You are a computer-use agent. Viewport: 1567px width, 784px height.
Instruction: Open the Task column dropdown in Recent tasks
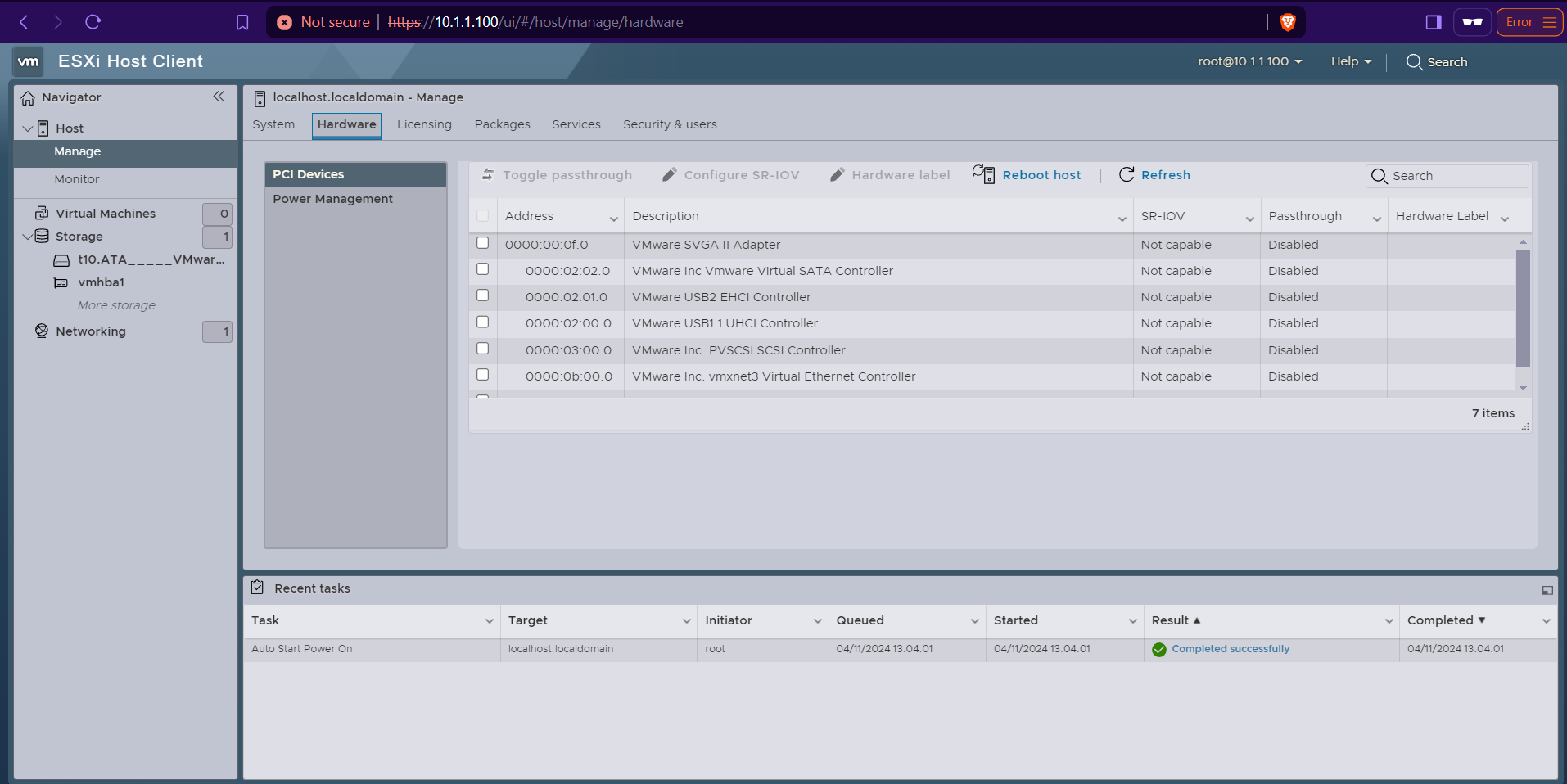click(x=490, y=621)
